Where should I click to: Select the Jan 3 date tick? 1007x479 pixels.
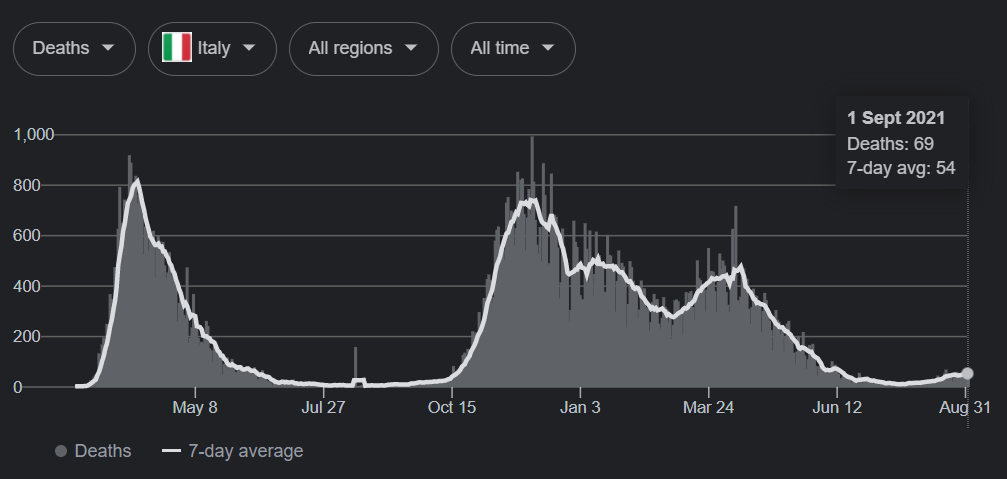(x=580, y=408)
